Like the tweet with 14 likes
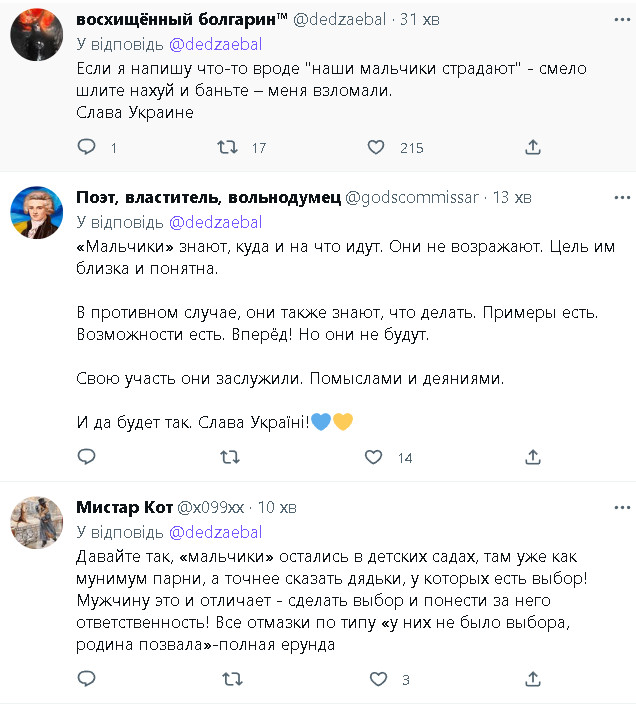The image size is (636, 706). coord(374,458)
